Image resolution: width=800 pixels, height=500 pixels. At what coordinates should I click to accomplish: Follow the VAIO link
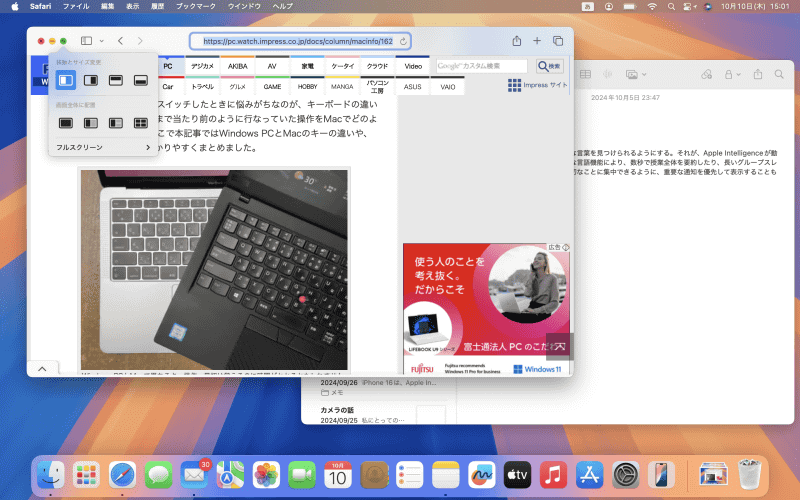(x=447, y=87)
